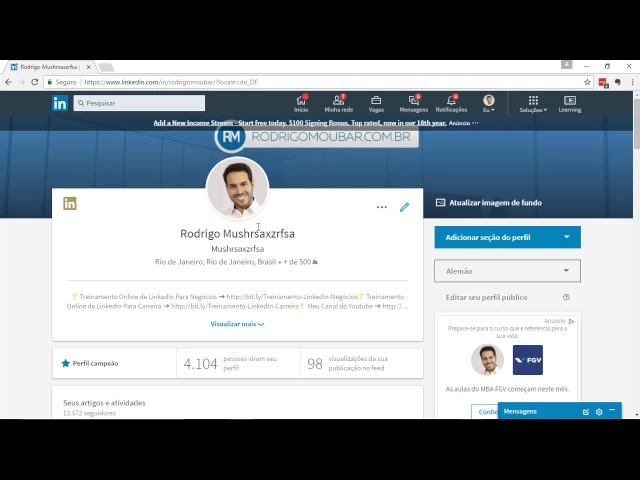Click the Seguro padlock security indicator
The width and height of the screenshot is (640, 480).
pos(62,82)
